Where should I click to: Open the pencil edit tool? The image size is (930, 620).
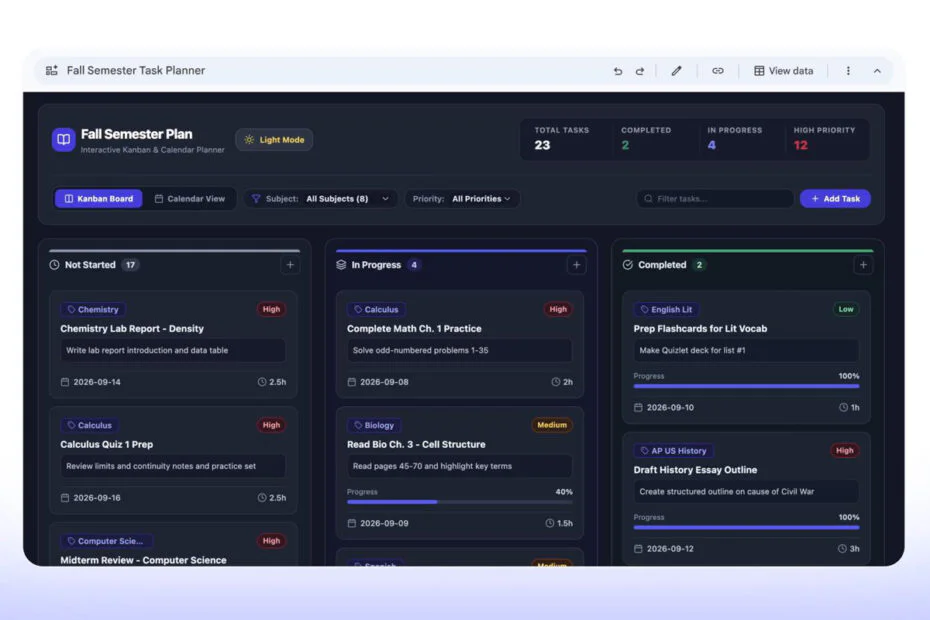[676, 71]
